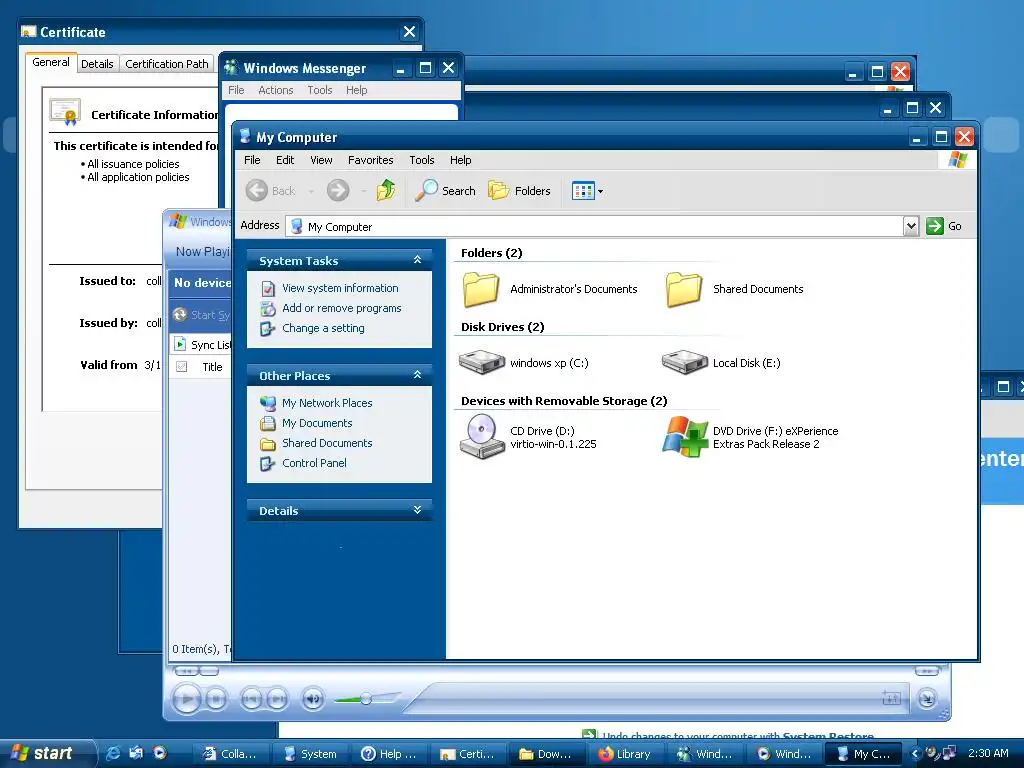
Task: Open the Views dropdown button
Action: point(587,191)
